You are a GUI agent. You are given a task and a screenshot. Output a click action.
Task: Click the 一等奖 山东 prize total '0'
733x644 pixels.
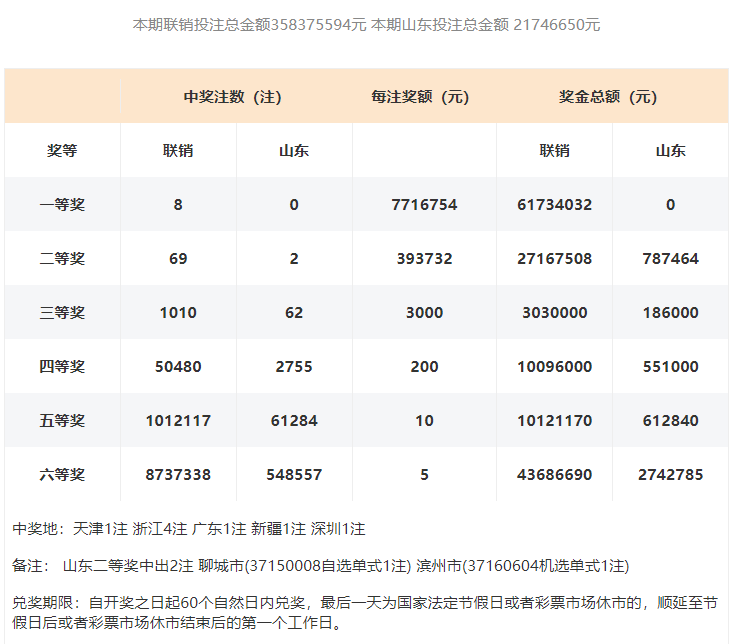(670, 205)
